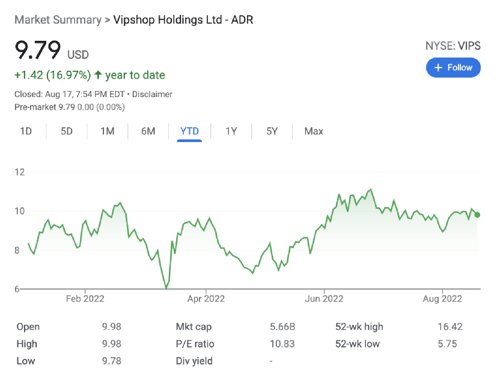Screen dimensions: 500x368
Task: Click the plus Follow button
Action: 453,68
